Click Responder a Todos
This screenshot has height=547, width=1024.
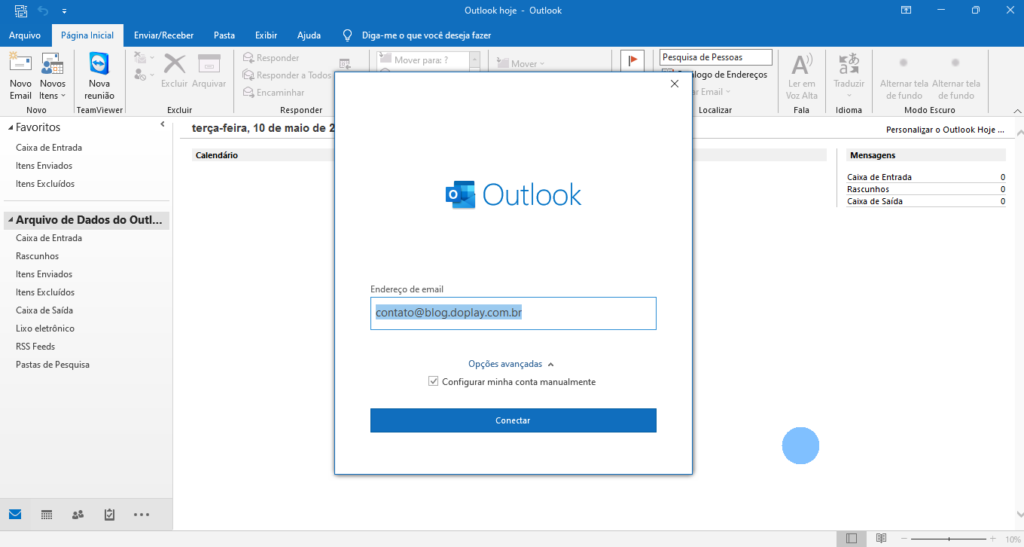[x=287, y=75]
